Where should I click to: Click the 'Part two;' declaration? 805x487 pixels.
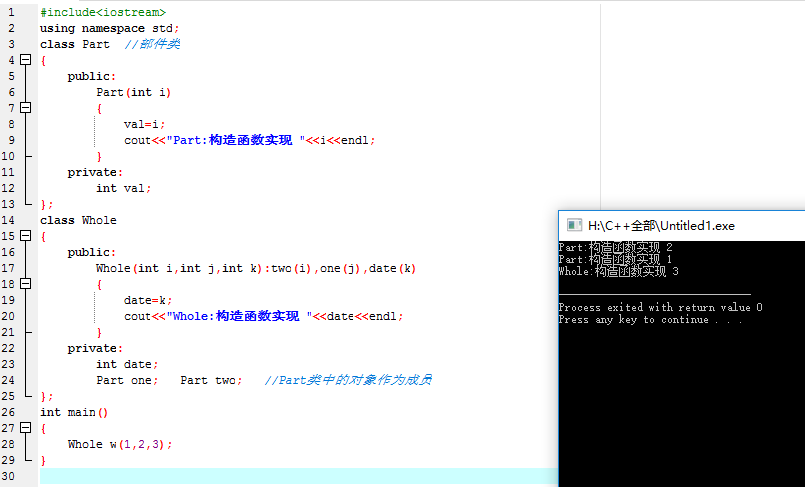click(x=211, y=380)
